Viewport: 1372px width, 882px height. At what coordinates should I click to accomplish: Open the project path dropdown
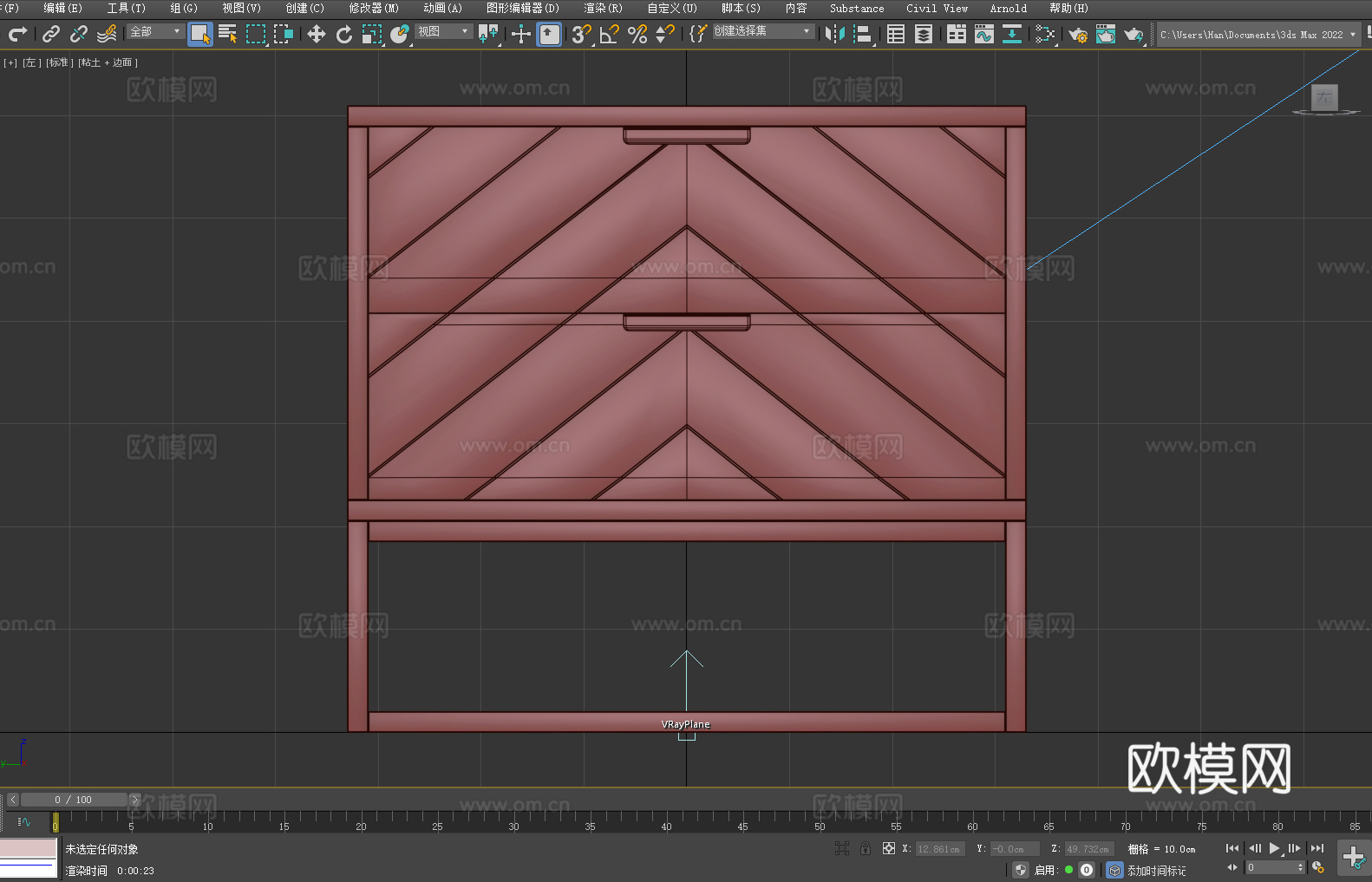pos(1258,35)
